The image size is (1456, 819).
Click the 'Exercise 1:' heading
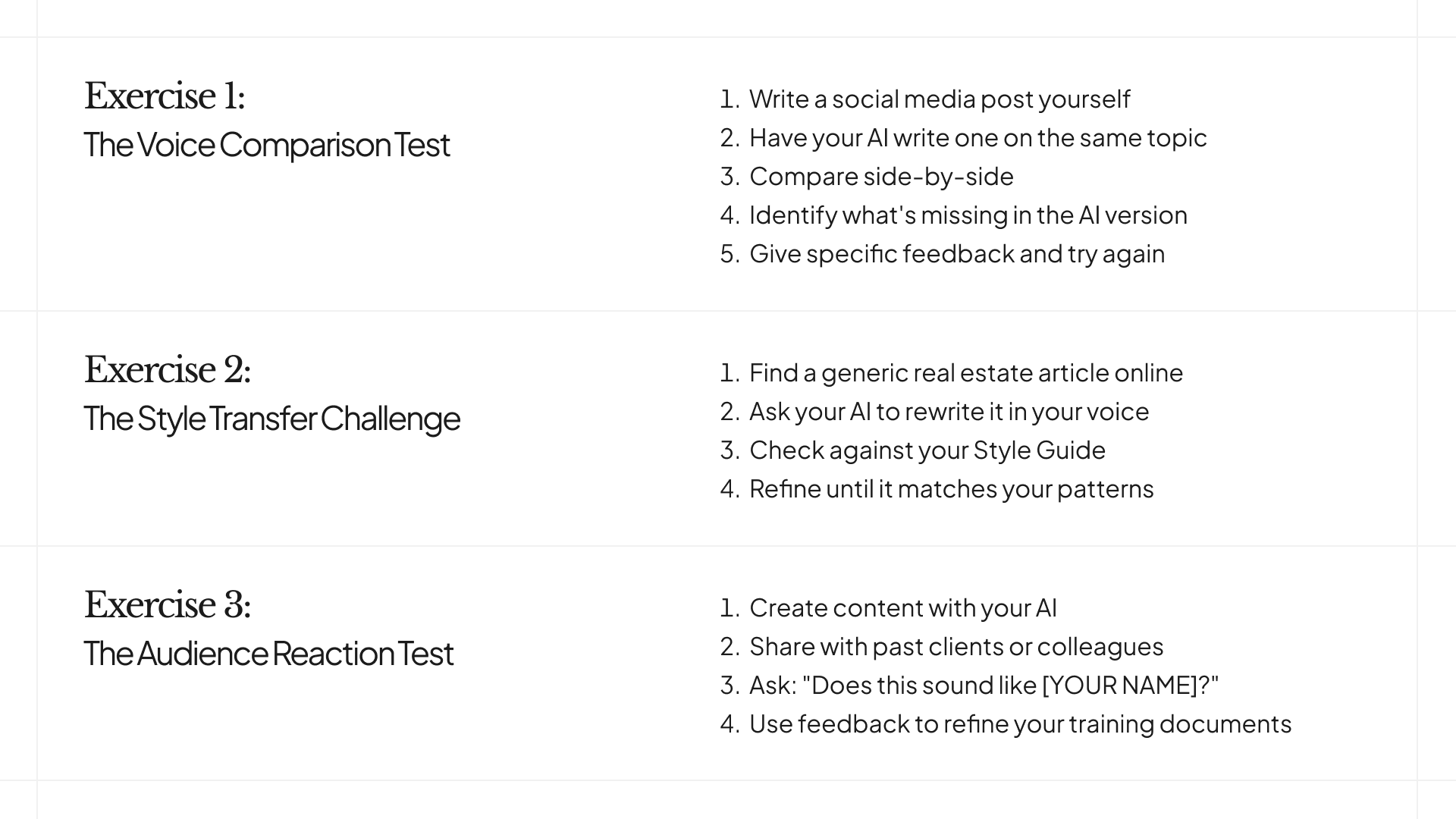(165, 96)
